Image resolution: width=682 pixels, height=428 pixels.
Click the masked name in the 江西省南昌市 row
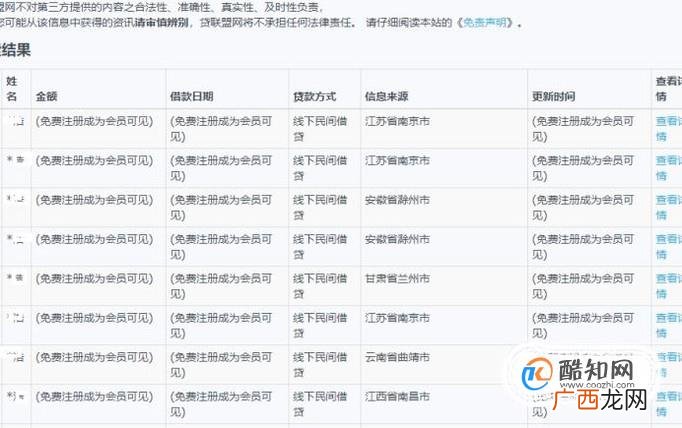15,395
